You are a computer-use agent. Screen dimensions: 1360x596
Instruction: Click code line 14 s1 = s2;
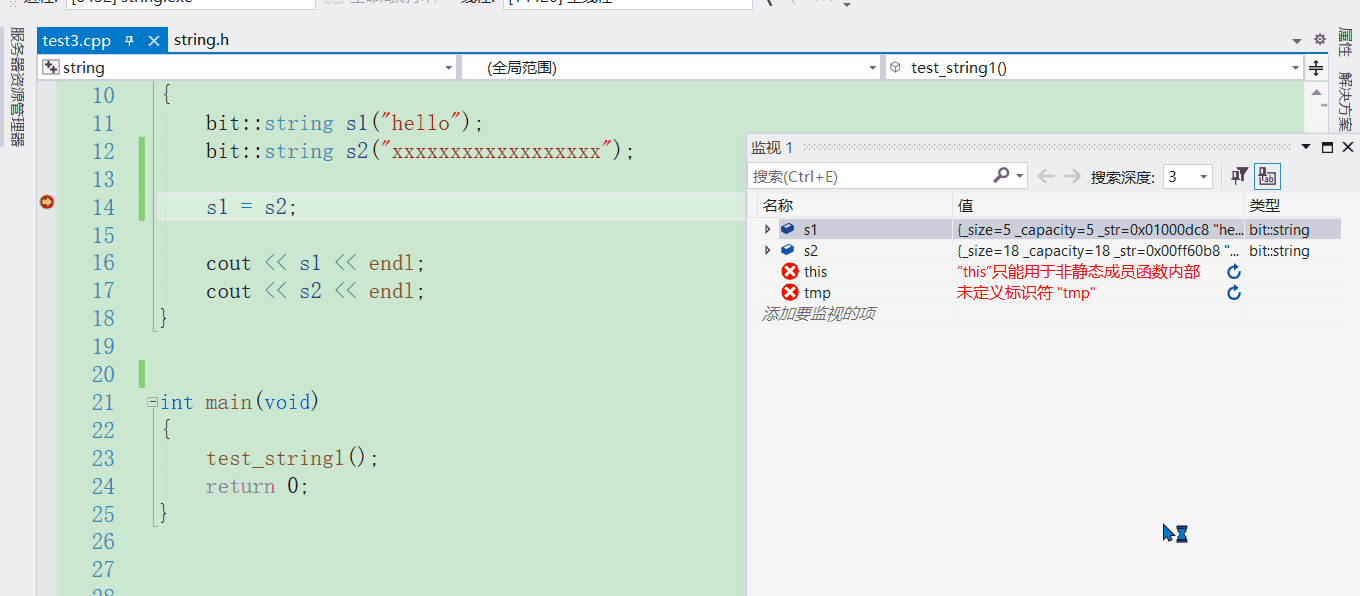tap(252, 207)
